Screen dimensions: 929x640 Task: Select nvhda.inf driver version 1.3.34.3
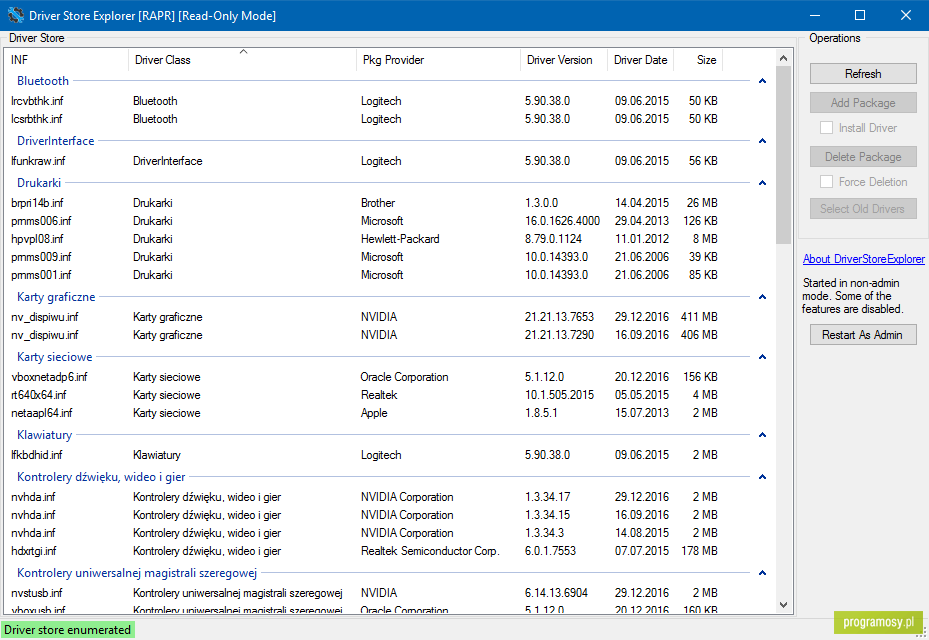364,533
